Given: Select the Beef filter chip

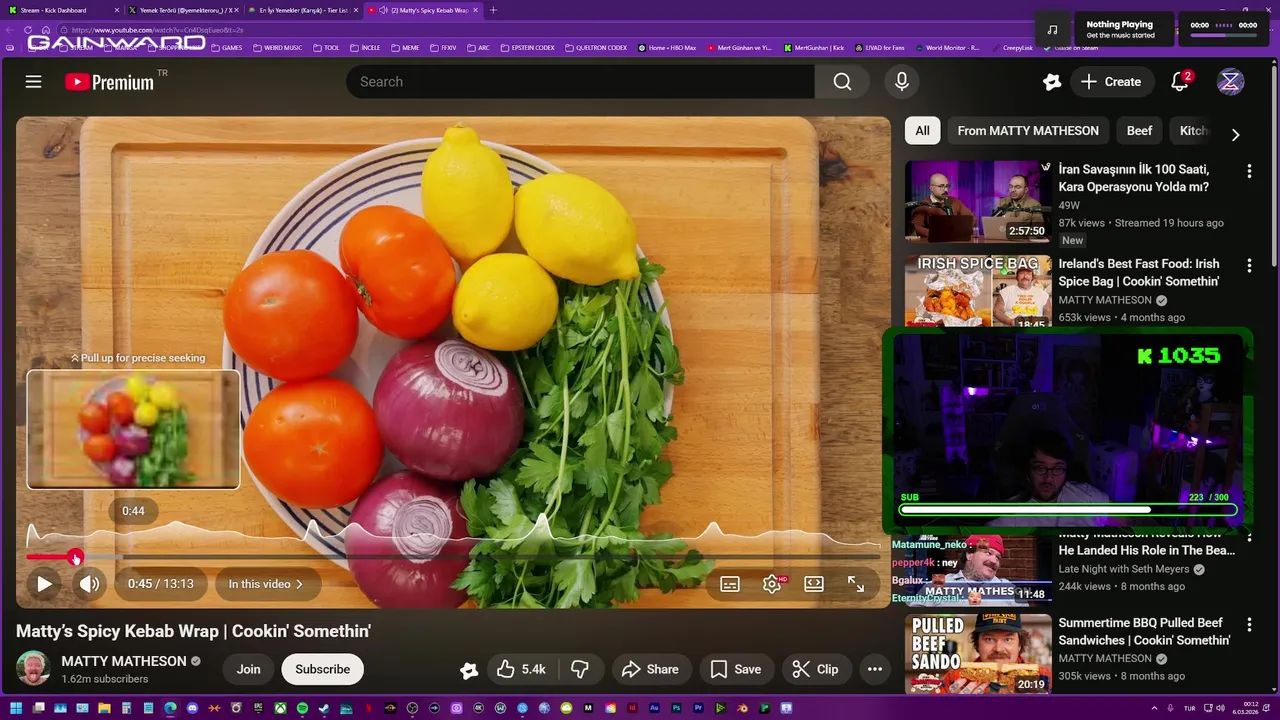Looking at the screenshot, I should (x=1139, y=131).
